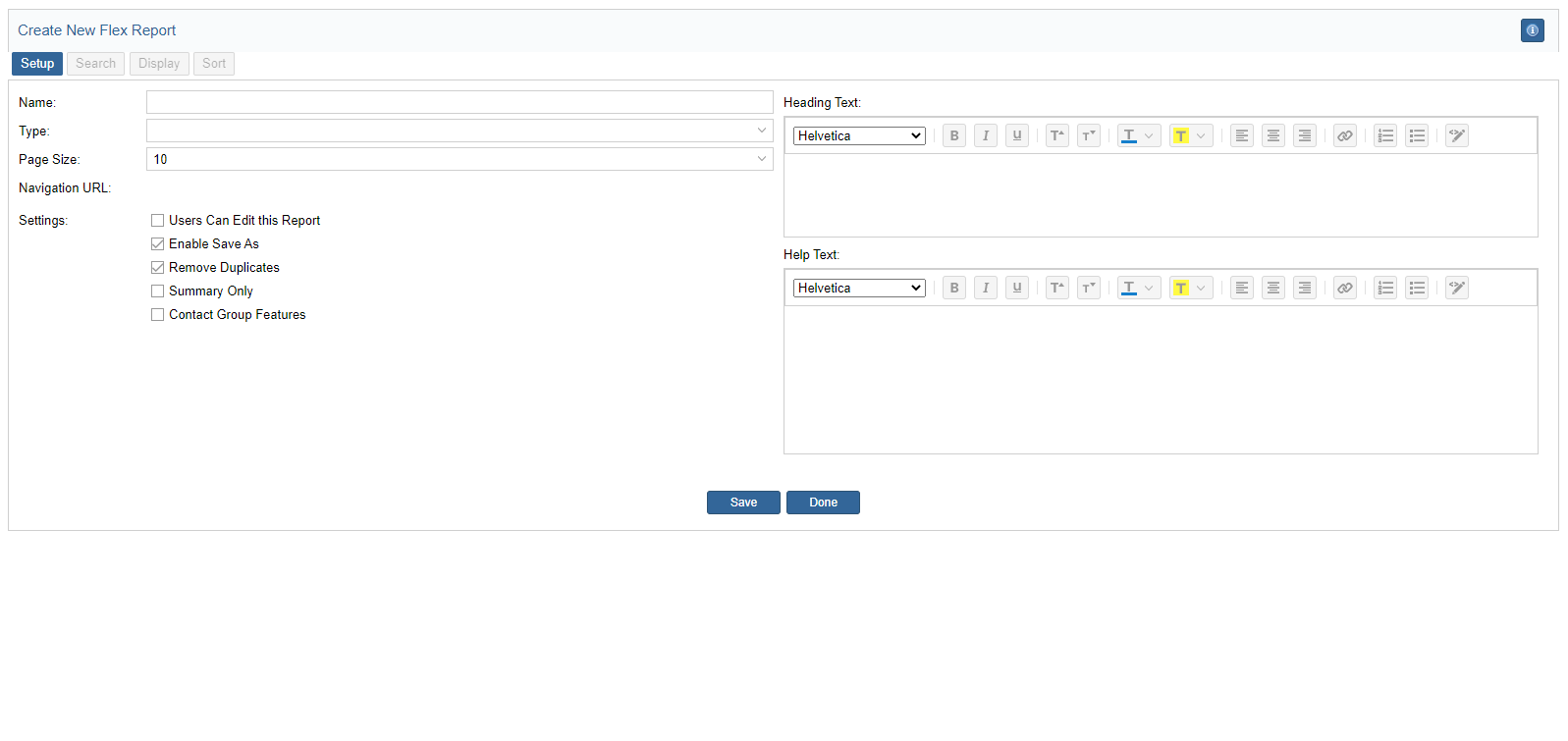
Task: Insert bulleted list in Help Text editor
Action: [1416, 289]
